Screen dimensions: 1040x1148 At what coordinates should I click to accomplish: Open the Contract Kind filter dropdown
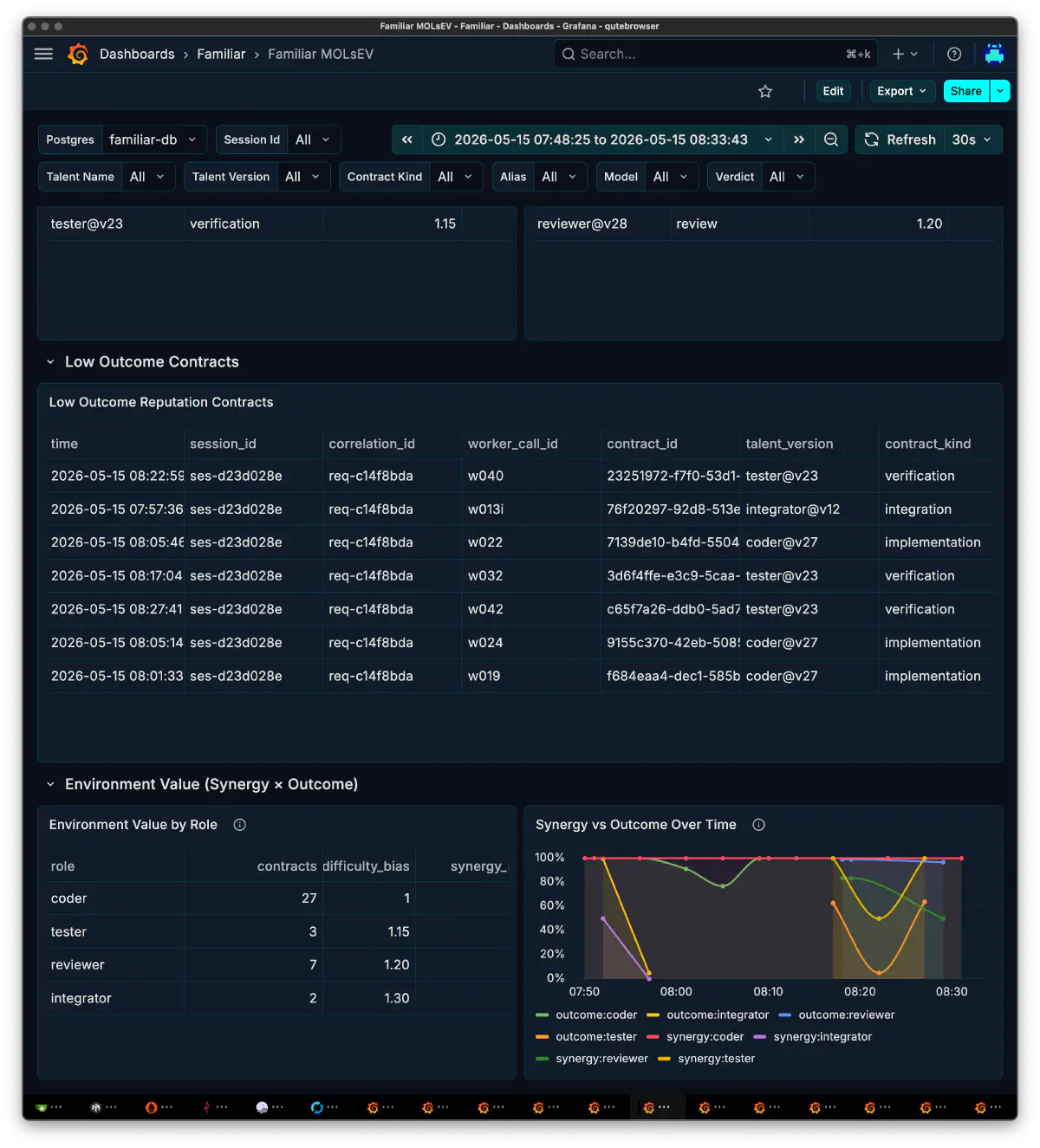456,177
